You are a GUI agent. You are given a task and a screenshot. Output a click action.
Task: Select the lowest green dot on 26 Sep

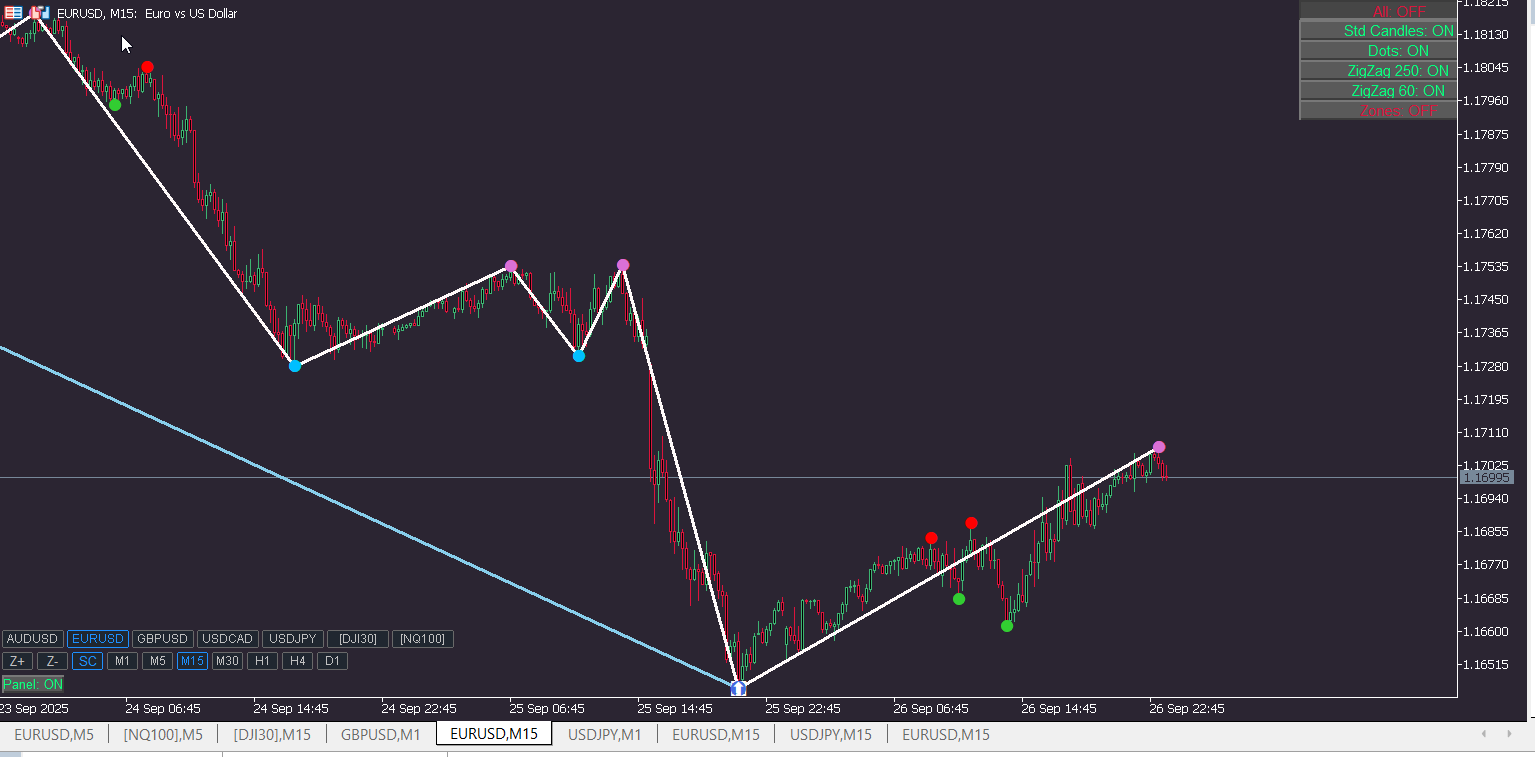click(x=1007, y=626)
